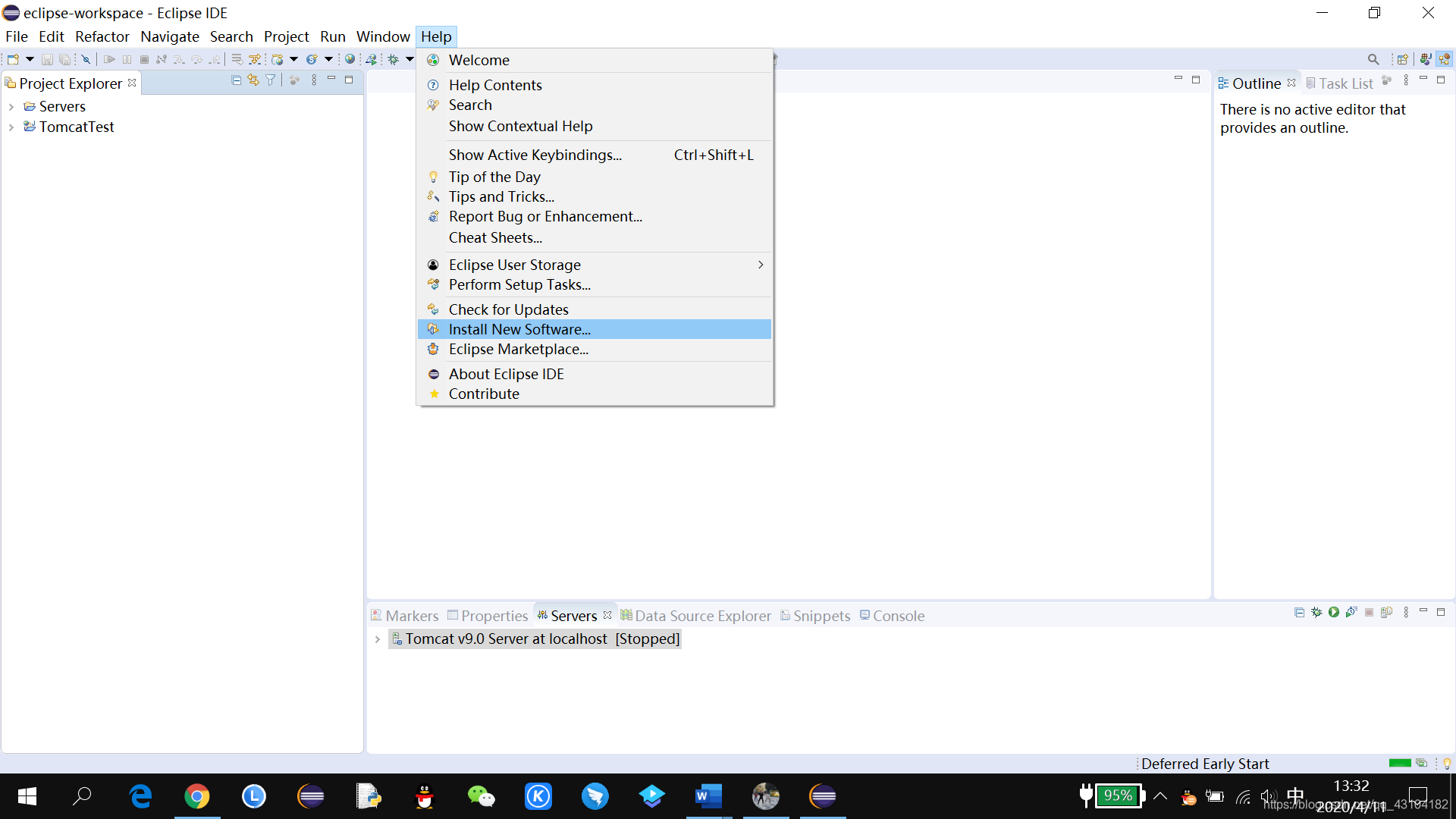The height and width of the screenshot is (819, 1456).
Task: Select Check for Updates menu item
Action: click(x=595, y=309)
